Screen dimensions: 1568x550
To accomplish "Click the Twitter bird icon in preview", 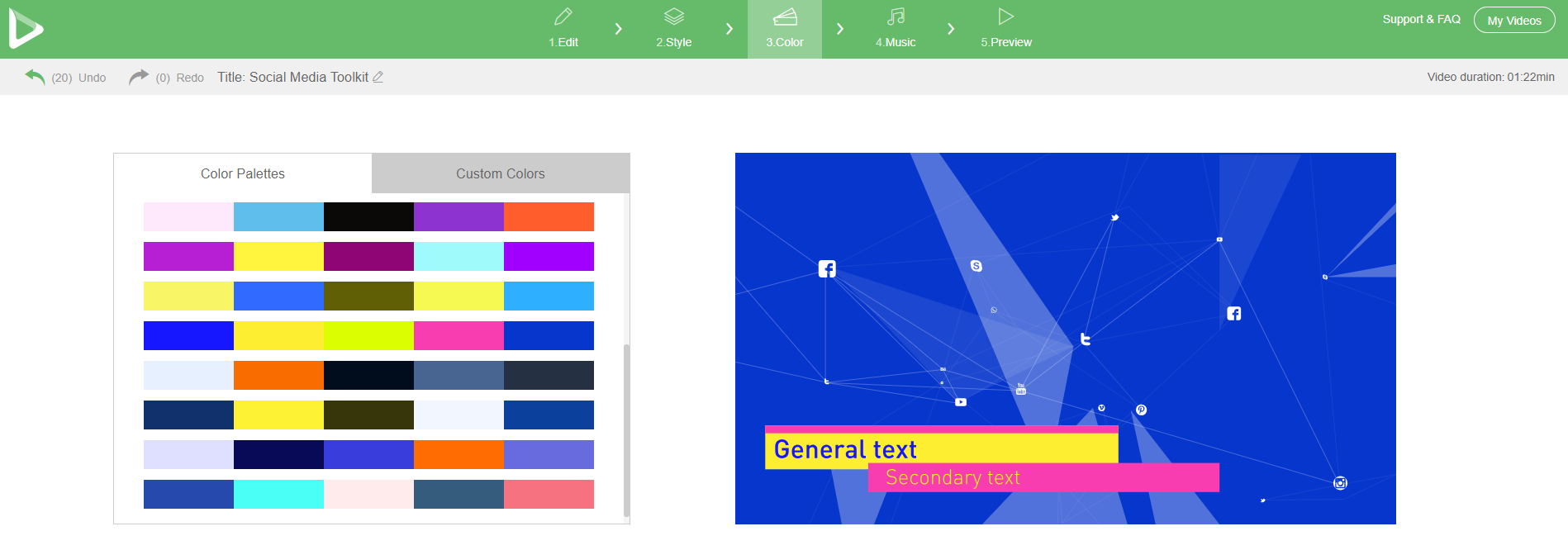I will [1114, 217].
